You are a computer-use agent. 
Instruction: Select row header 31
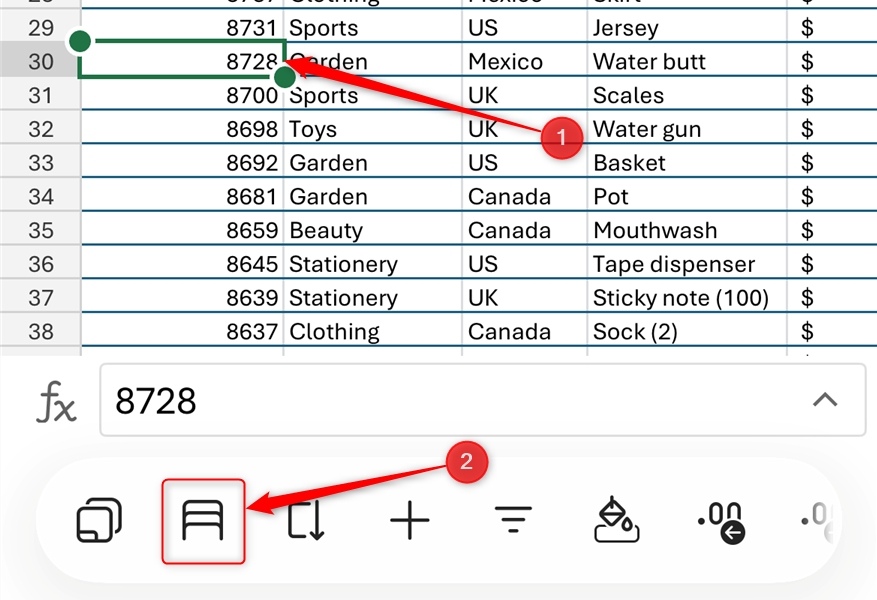click(41, 95)
